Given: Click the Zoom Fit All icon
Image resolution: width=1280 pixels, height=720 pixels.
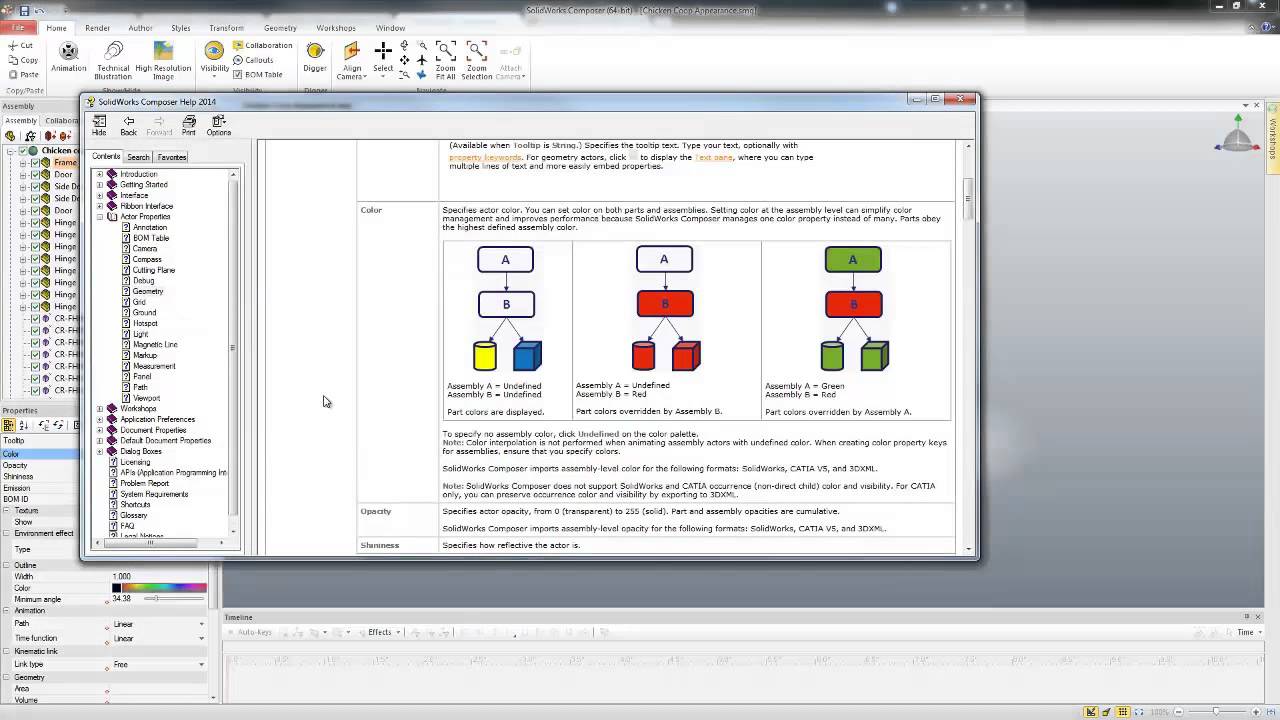Looking at the screenshot, I should click(446, 50).
